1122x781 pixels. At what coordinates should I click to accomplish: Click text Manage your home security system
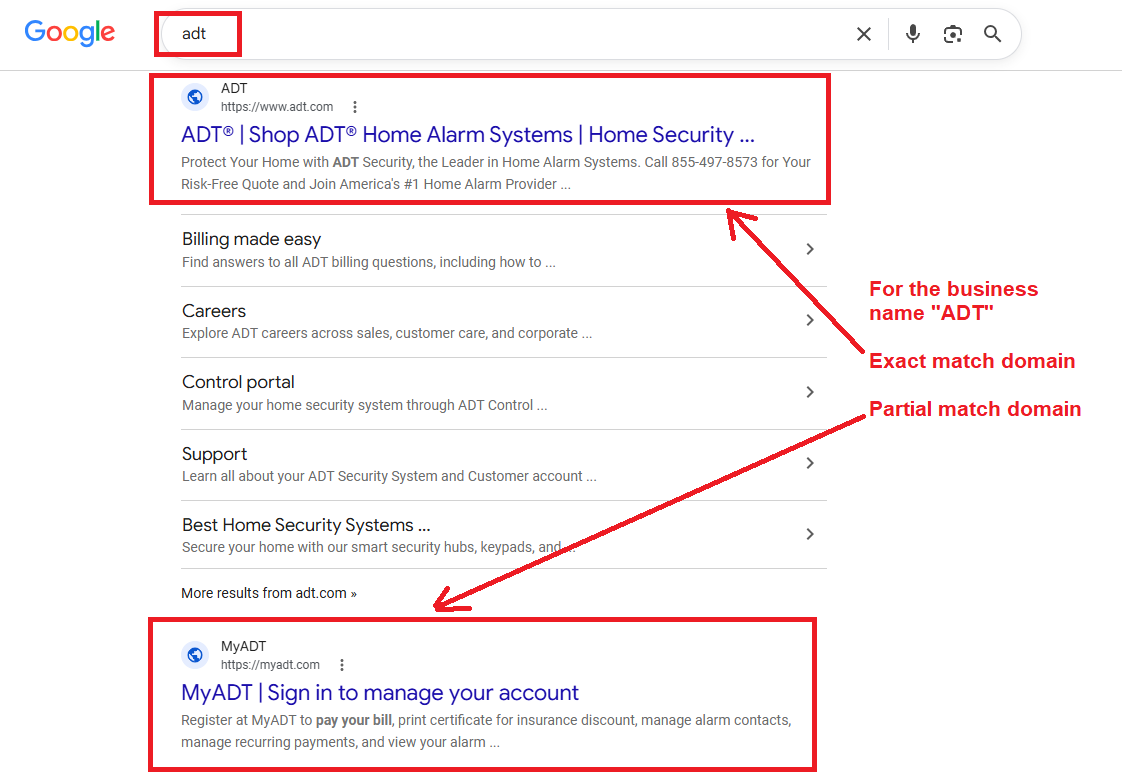pyautogui.click(x=364, y=405)
